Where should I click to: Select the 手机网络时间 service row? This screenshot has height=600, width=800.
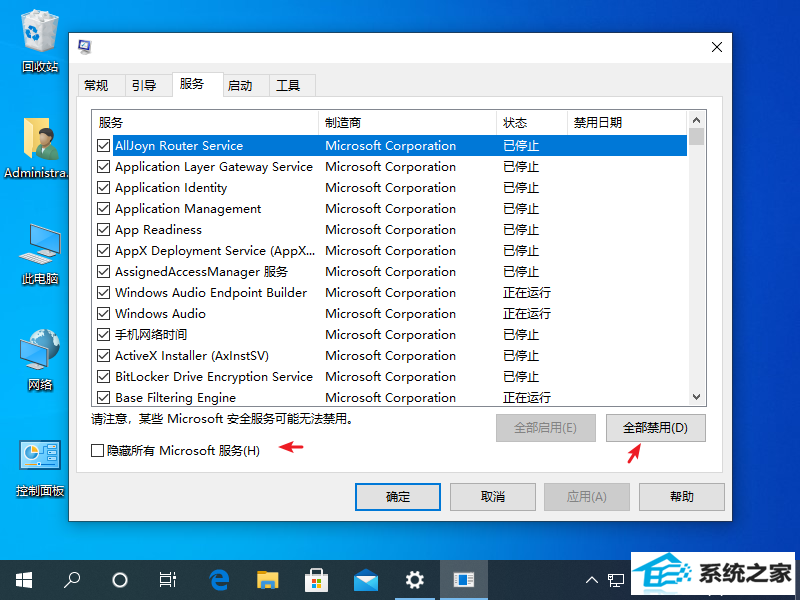390,334
